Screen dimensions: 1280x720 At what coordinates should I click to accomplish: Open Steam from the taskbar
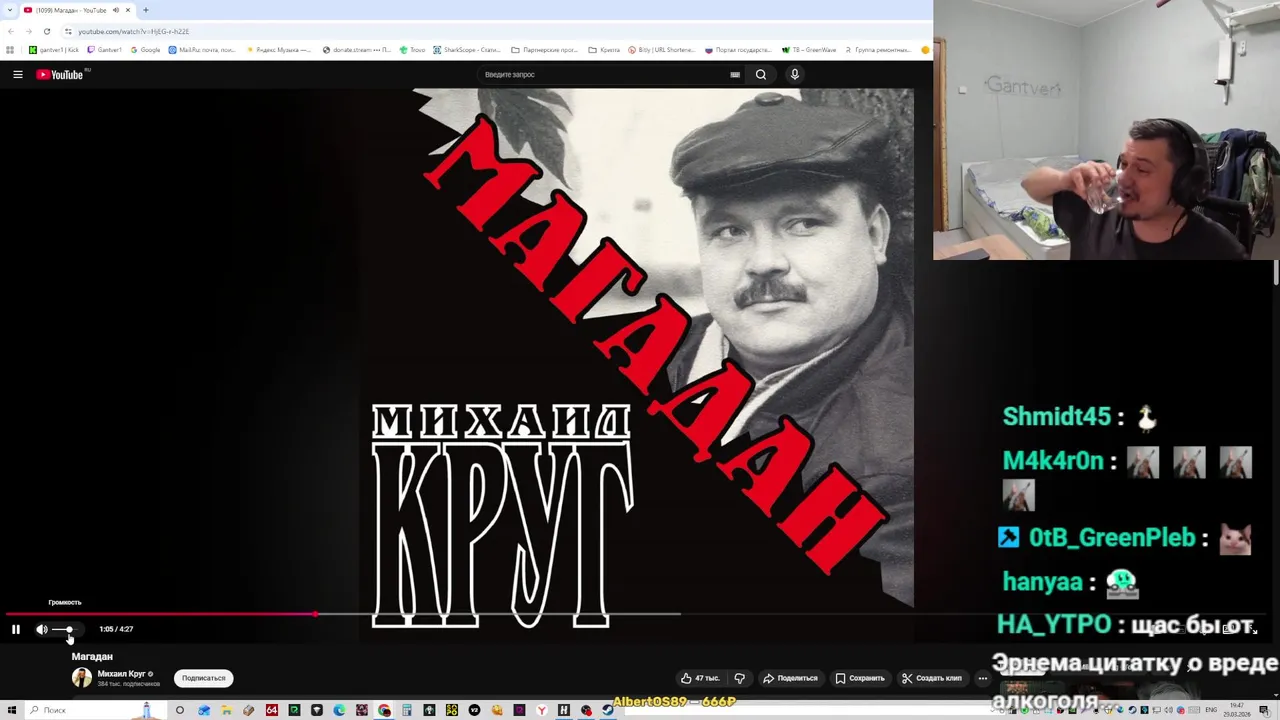[x=608, y=710]
